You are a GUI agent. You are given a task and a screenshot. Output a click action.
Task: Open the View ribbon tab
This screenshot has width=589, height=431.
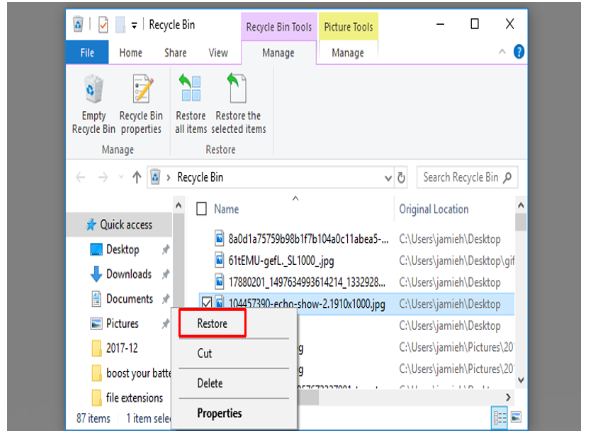click(218, 53)
